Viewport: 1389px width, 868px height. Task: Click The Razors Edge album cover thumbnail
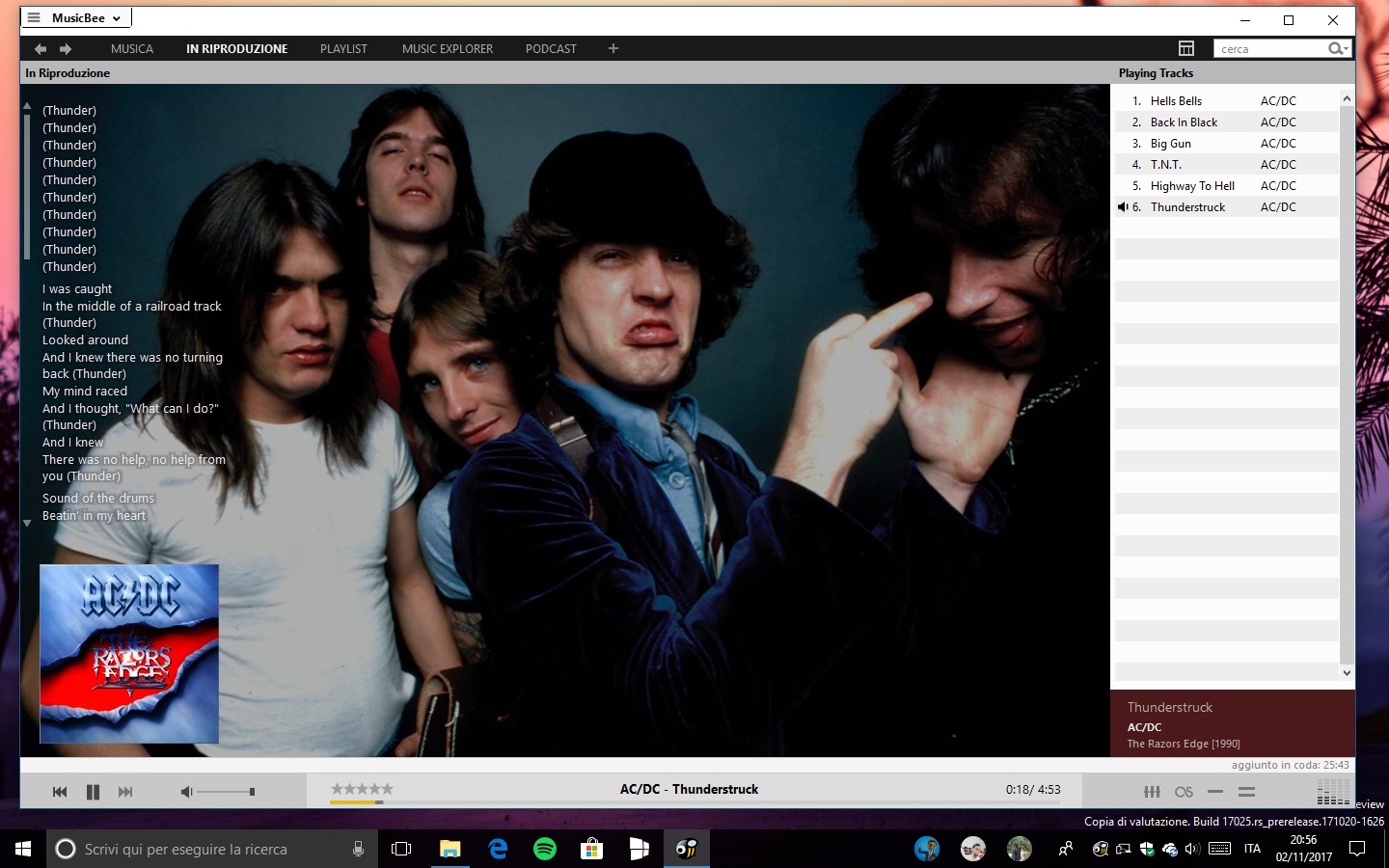coord(129,654)
